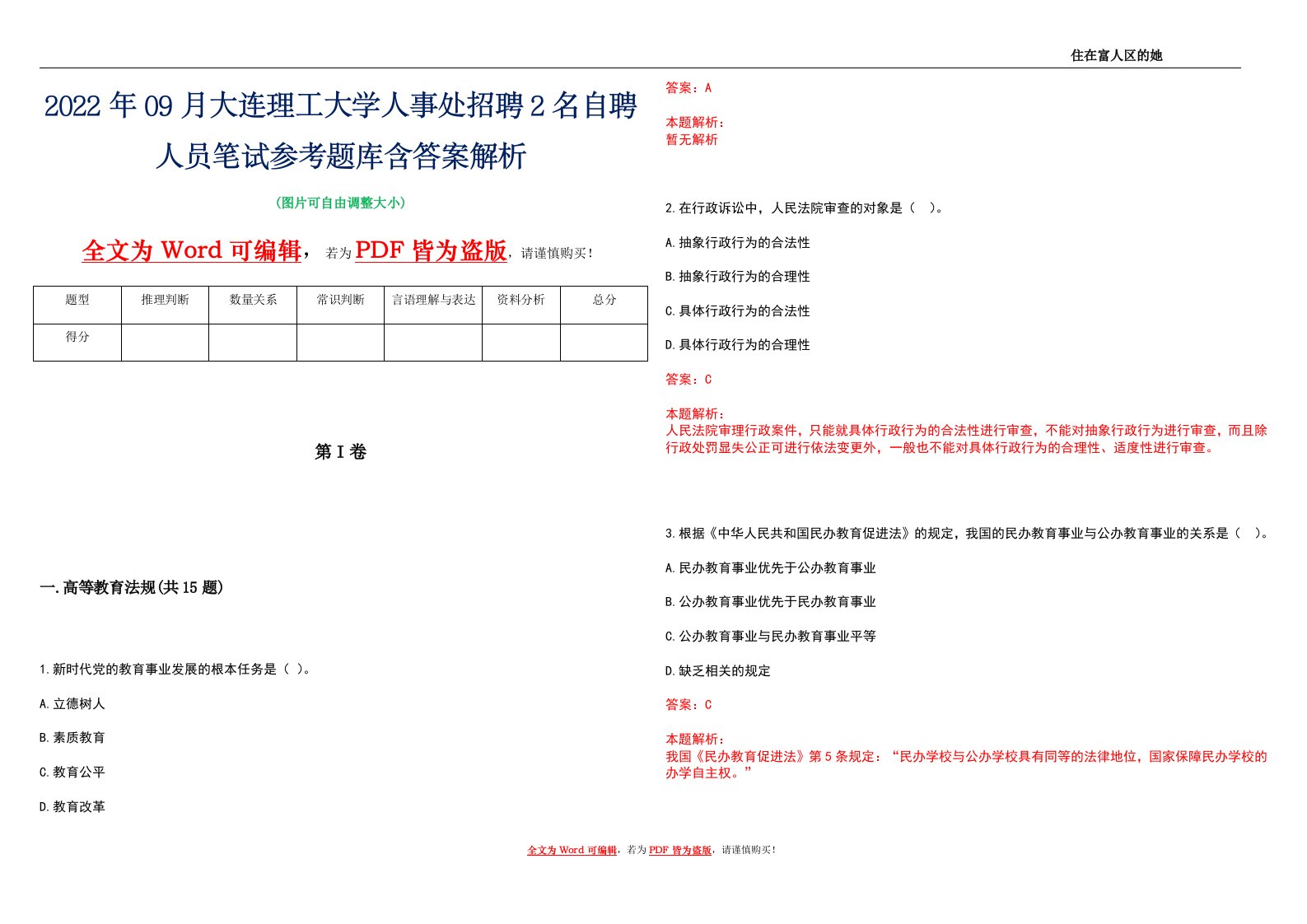
Task: Click question 1 text about 新时代党的教育事业
Action: click(x=177, y=670)
